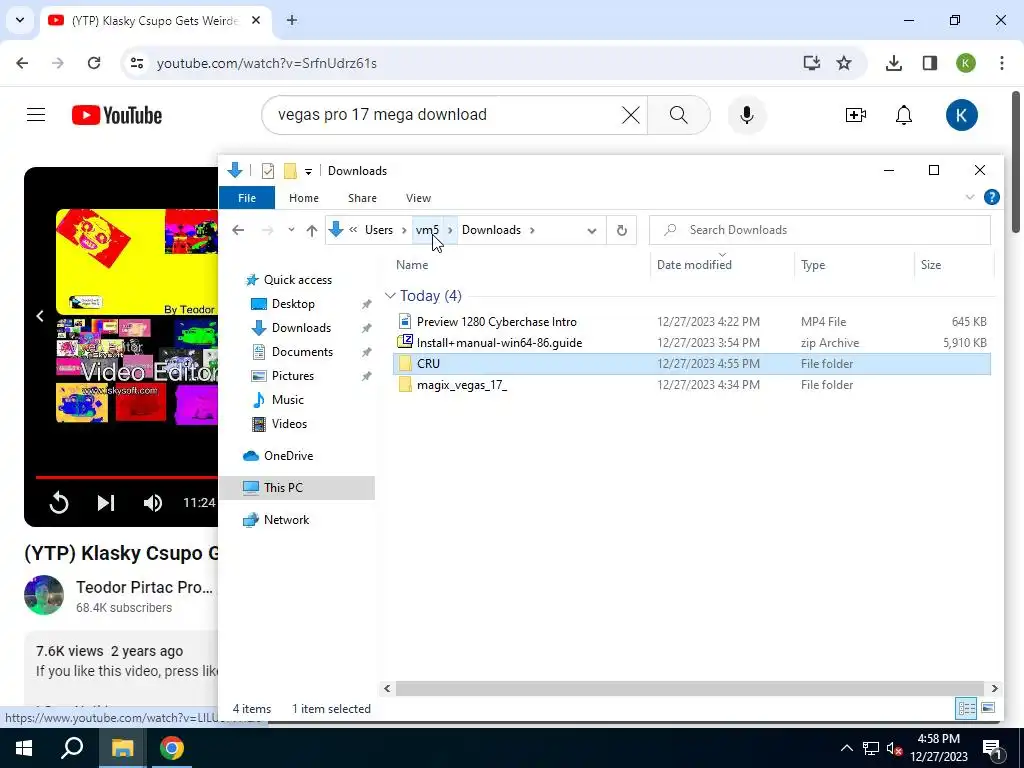
Task: Click the YouTube search magnifier button
Action: pos(679,115)
